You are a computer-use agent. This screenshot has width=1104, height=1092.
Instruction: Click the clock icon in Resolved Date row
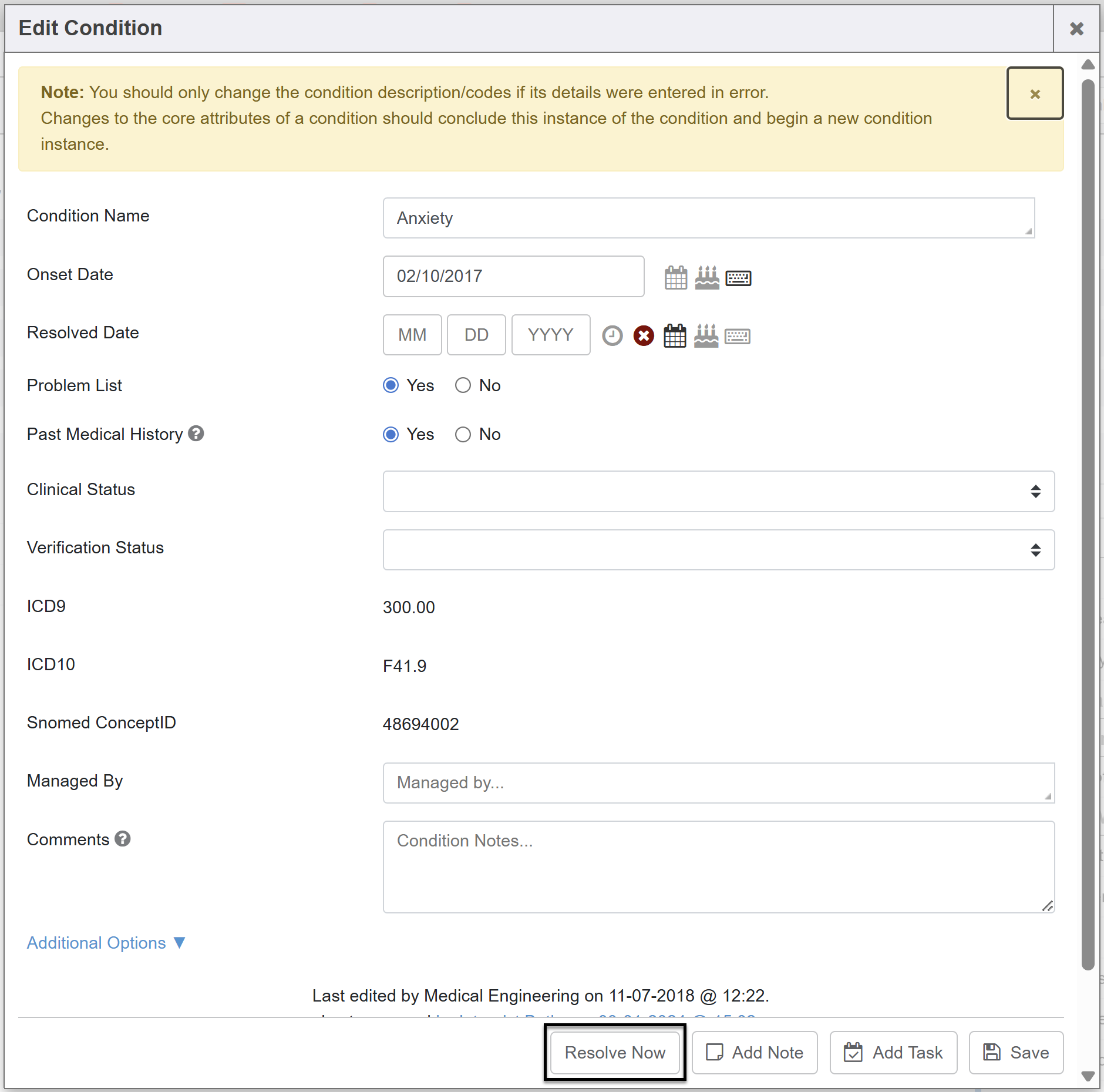coord(612,335)
